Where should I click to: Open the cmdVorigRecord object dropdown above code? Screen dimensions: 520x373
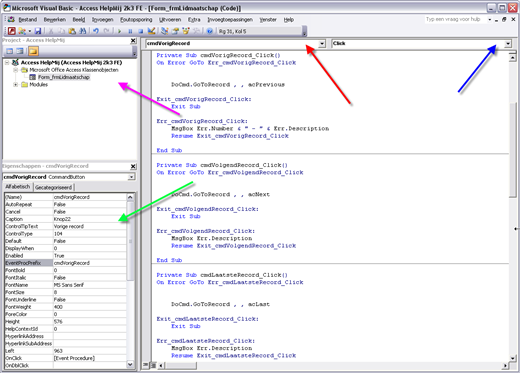[x=322, y=43]
